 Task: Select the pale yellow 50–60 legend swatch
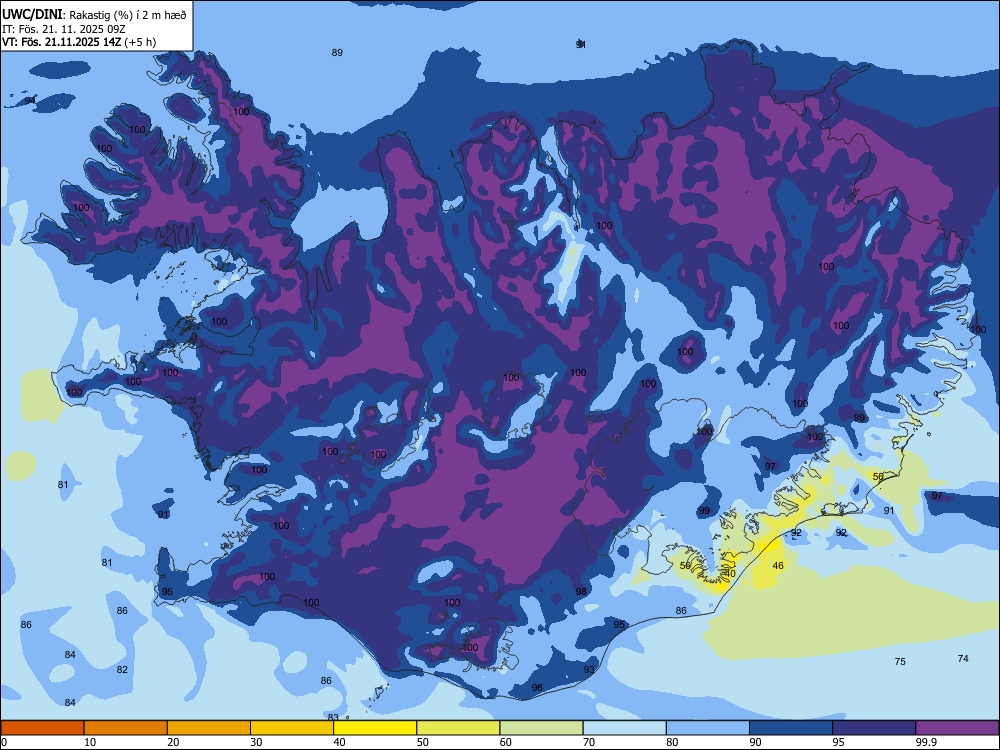pyautogui.click(x=458, y=728)
